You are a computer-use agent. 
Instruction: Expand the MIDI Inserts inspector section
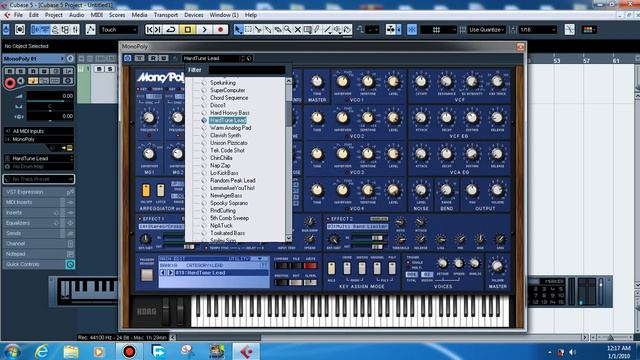click(39, 202)
